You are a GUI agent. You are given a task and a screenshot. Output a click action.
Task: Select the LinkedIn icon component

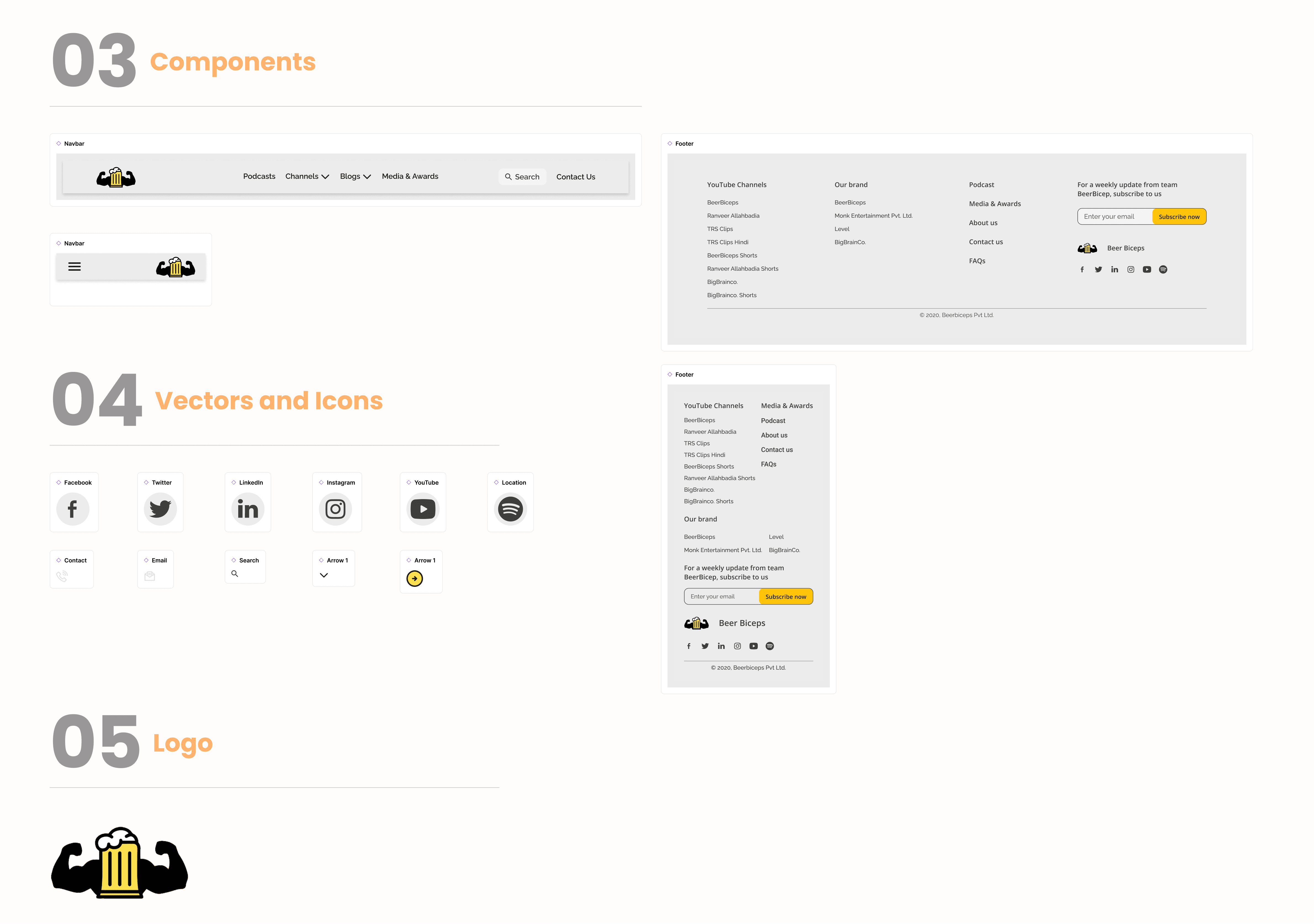pos(248,509)
